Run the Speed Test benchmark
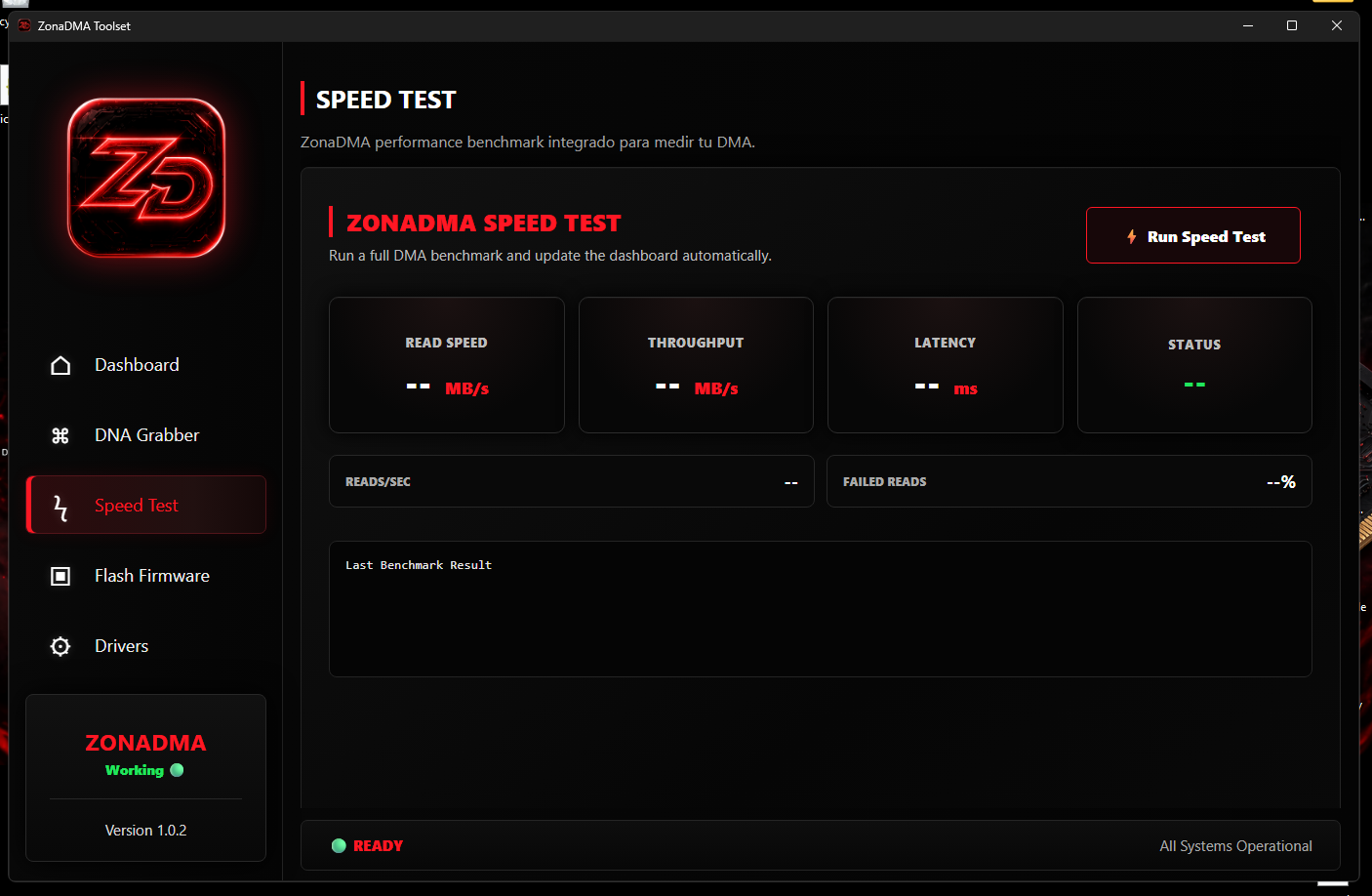The width and height of the screenshot is (1372, 896). [x=1193, y=235]
